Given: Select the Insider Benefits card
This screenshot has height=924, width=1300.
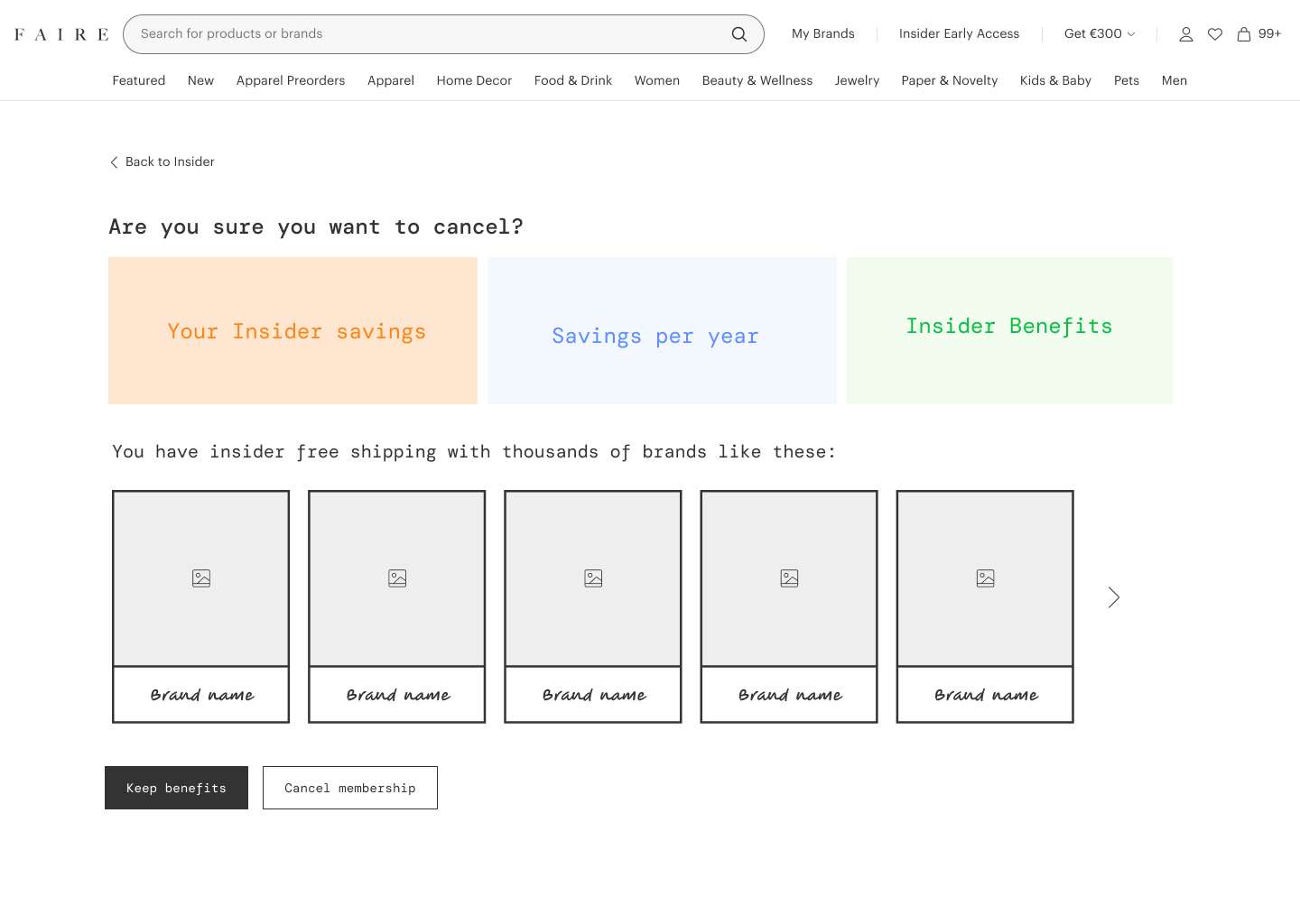Looking at the screenshot, I should point(1009,331).
